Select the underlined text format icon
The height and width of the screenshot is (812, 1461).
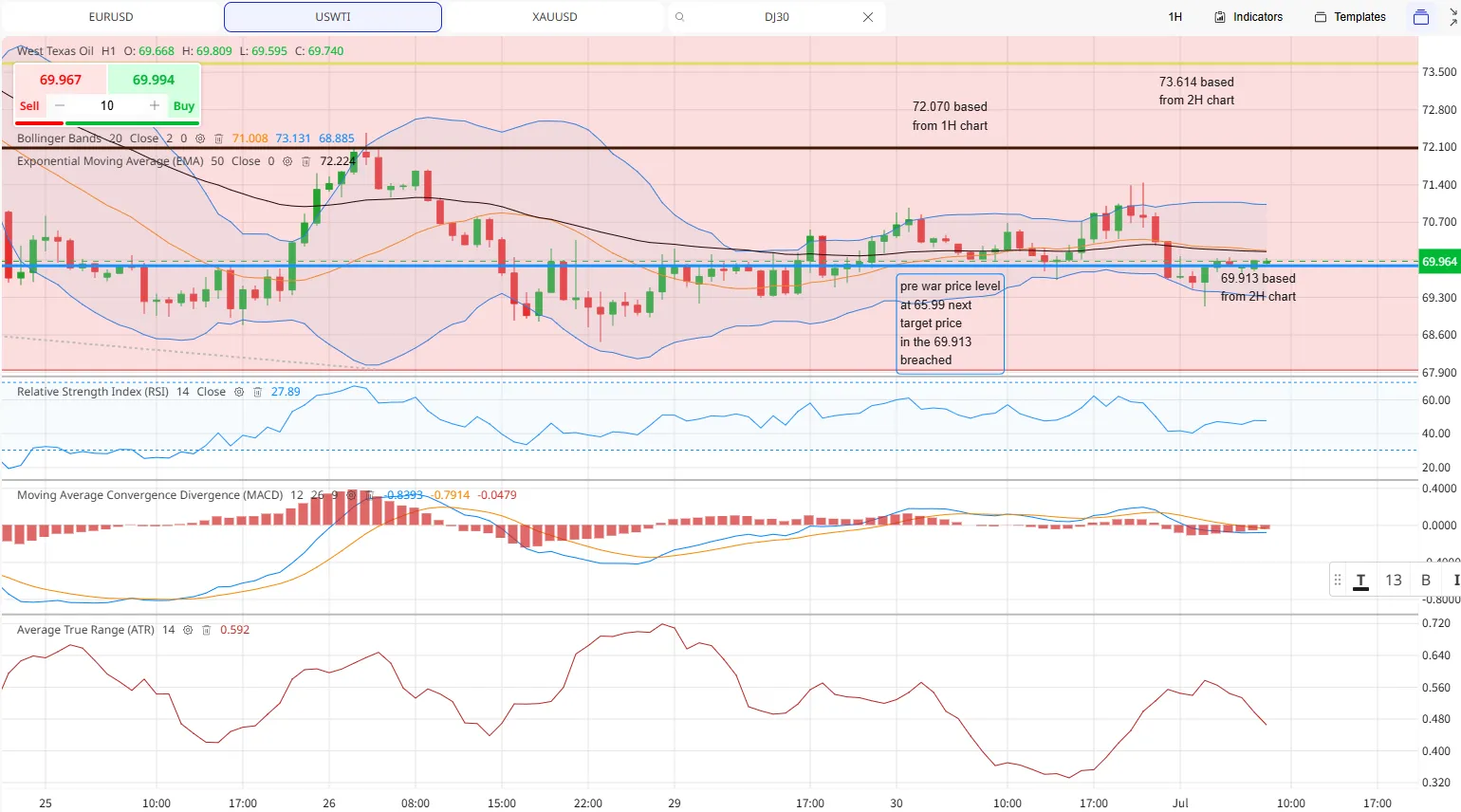(1360, 581)
